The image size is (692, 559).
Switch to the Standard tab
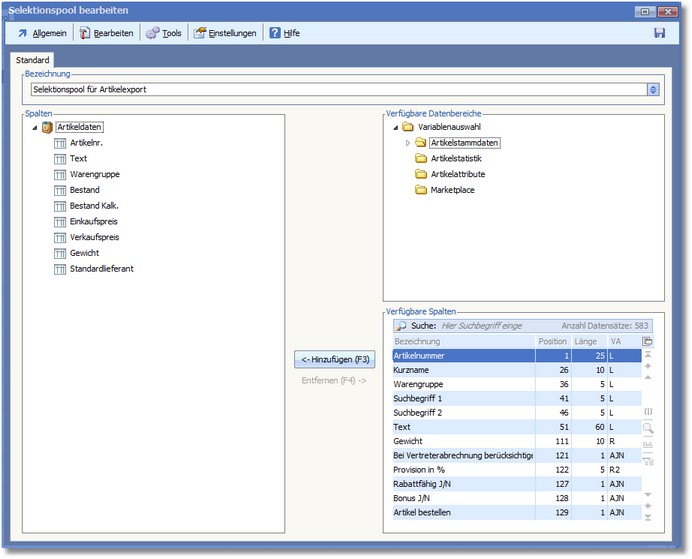(32, 61)
